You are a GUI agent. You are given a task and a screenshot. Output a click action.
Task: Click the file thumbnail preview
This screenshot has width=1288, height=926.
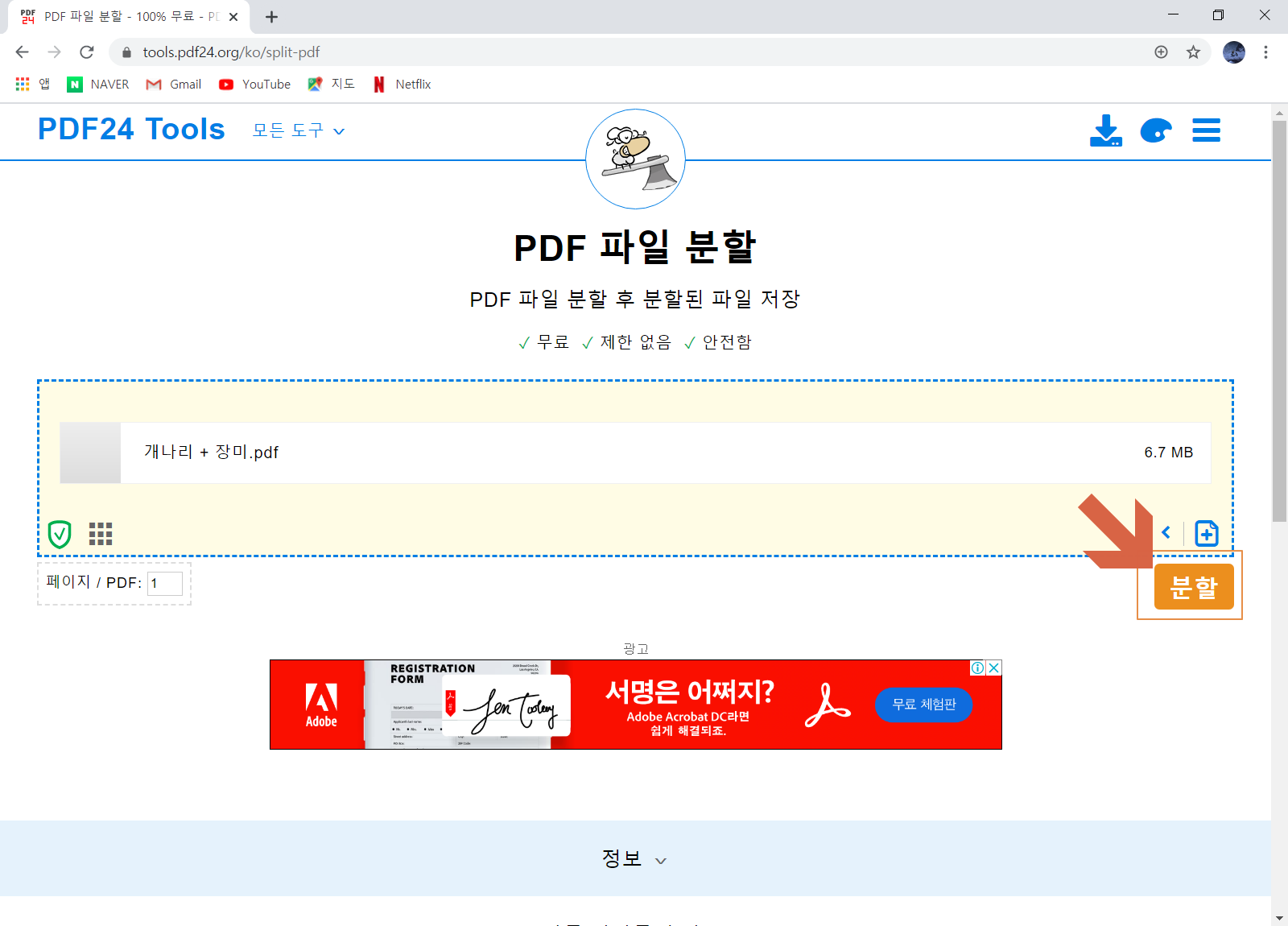[90, 453]
